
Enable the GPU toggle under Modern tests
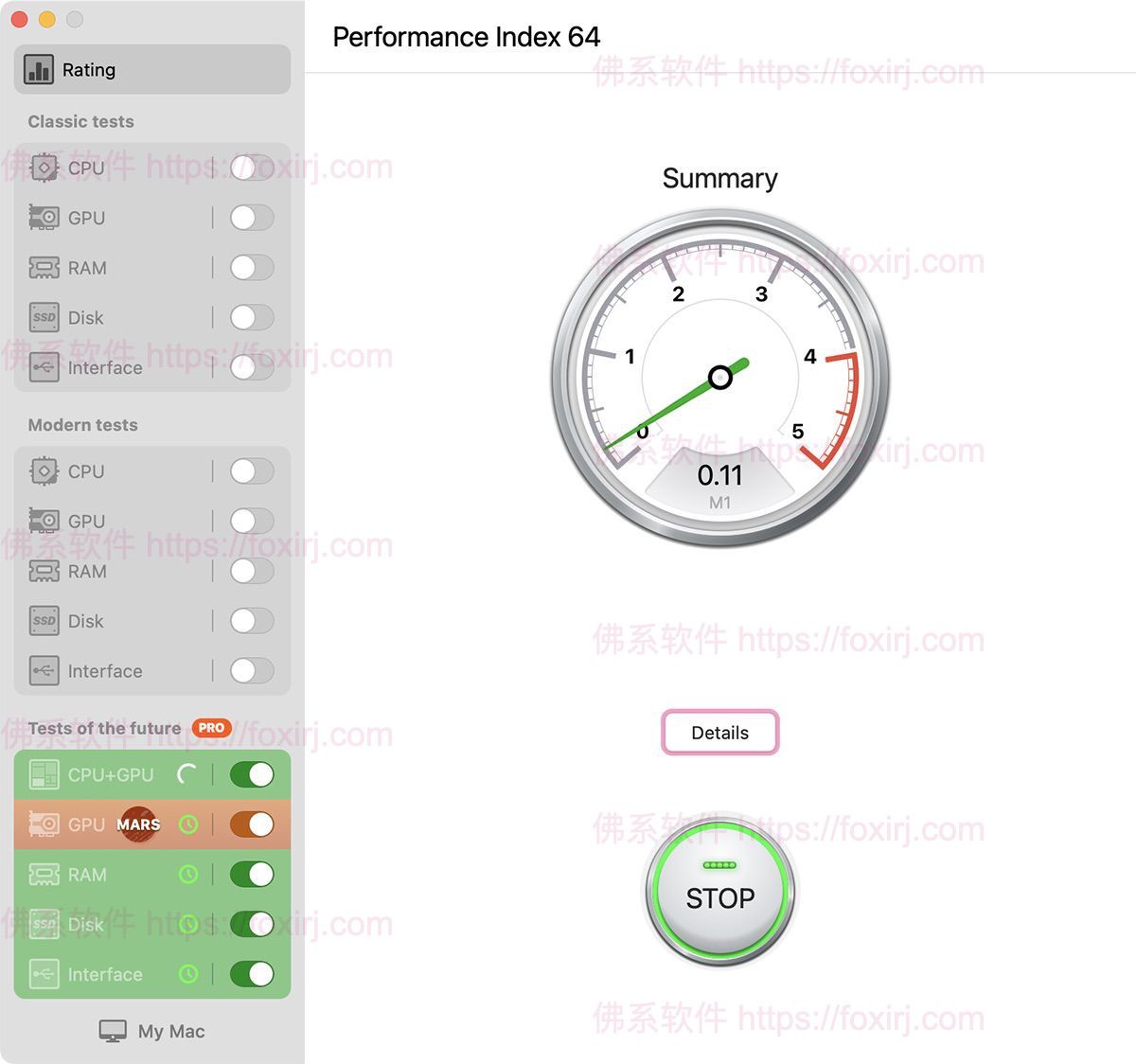point(251,521)
